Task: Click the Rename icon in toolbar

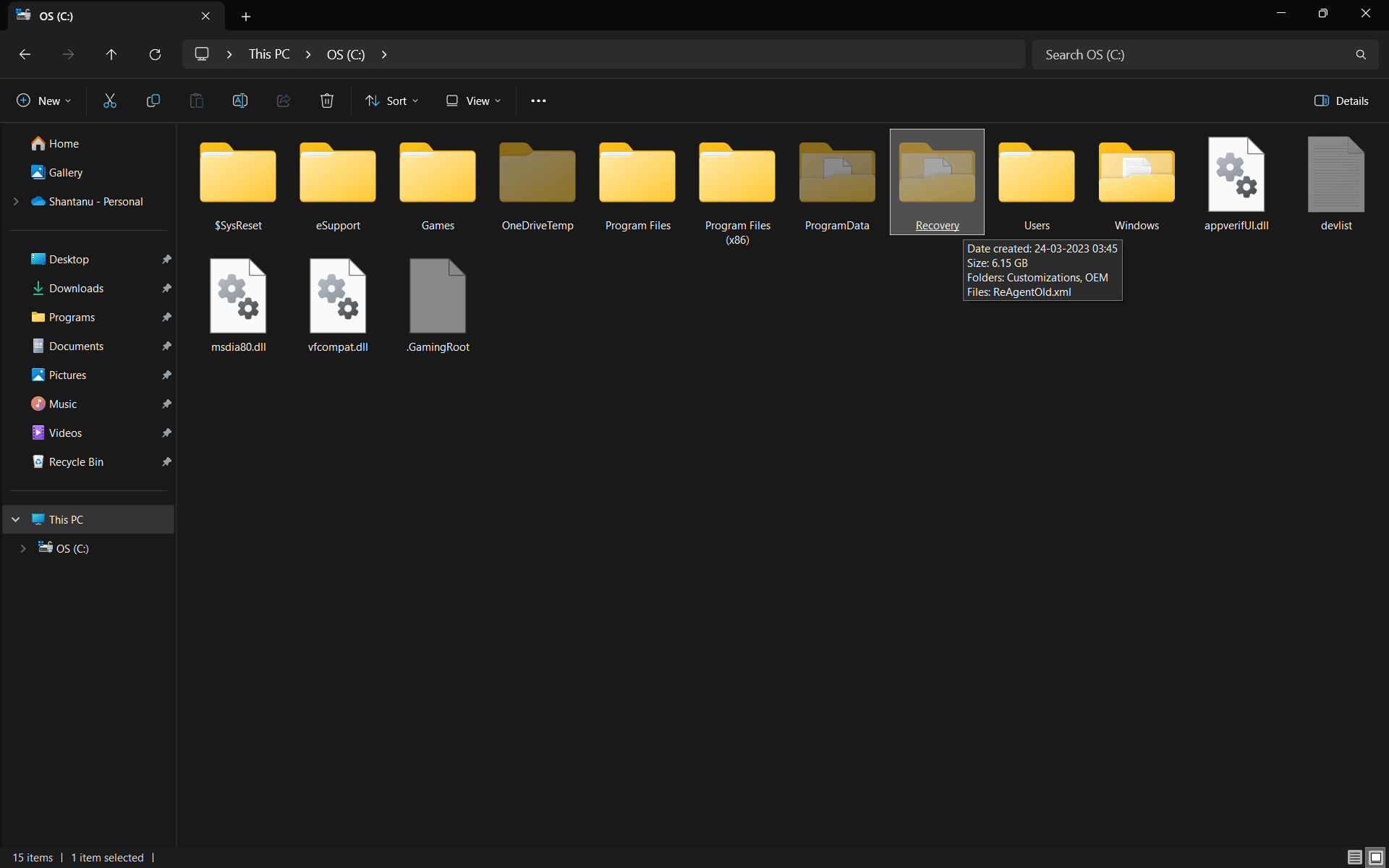Action: point(240,101)
